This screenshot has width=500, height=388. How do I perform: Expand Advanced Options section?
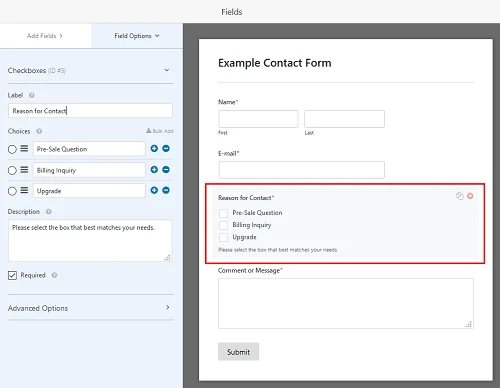click(x=168, y=307)
